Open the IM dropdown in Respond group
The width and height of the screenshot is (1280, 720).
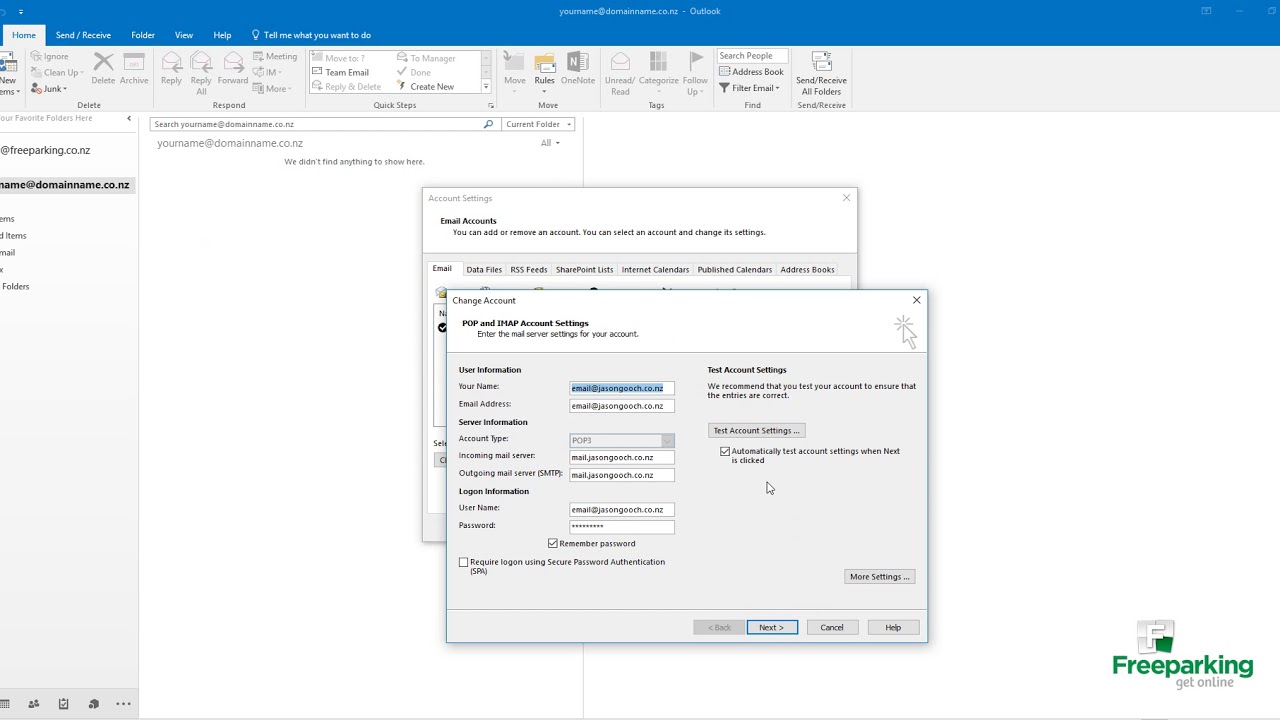[268, 73]
